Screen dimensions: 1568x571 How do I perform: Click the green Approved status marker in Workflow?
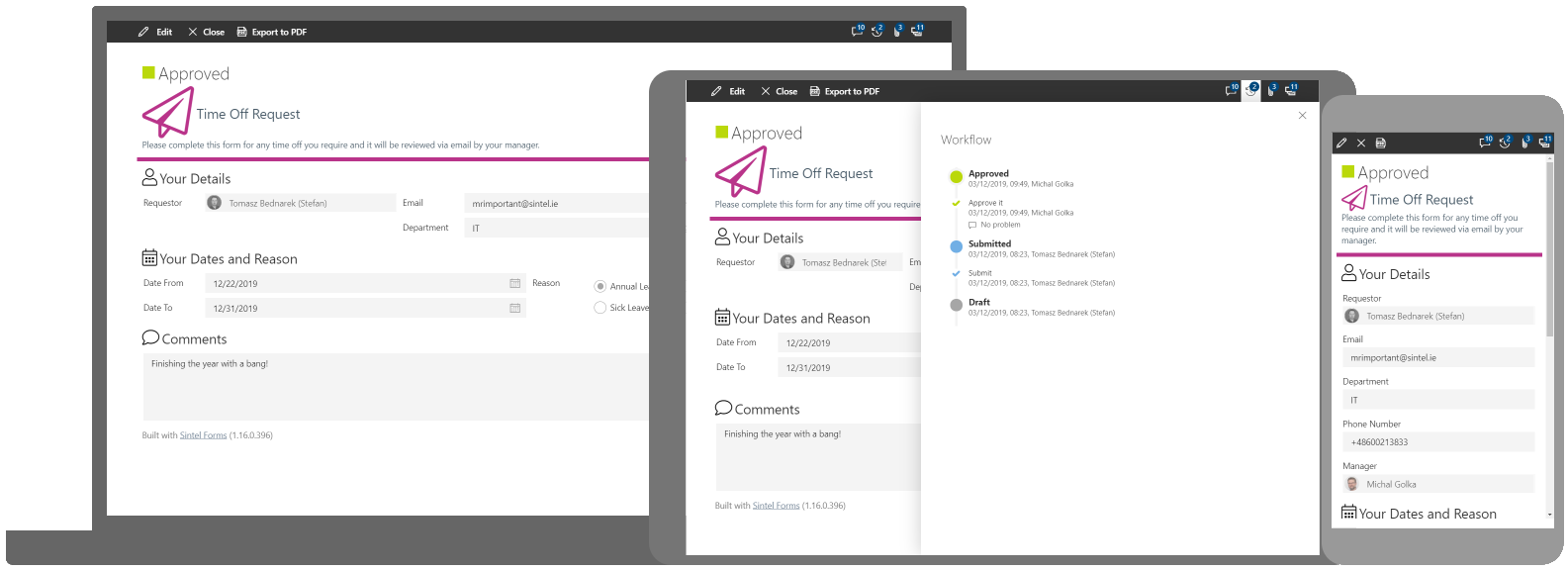coord(956,177)
